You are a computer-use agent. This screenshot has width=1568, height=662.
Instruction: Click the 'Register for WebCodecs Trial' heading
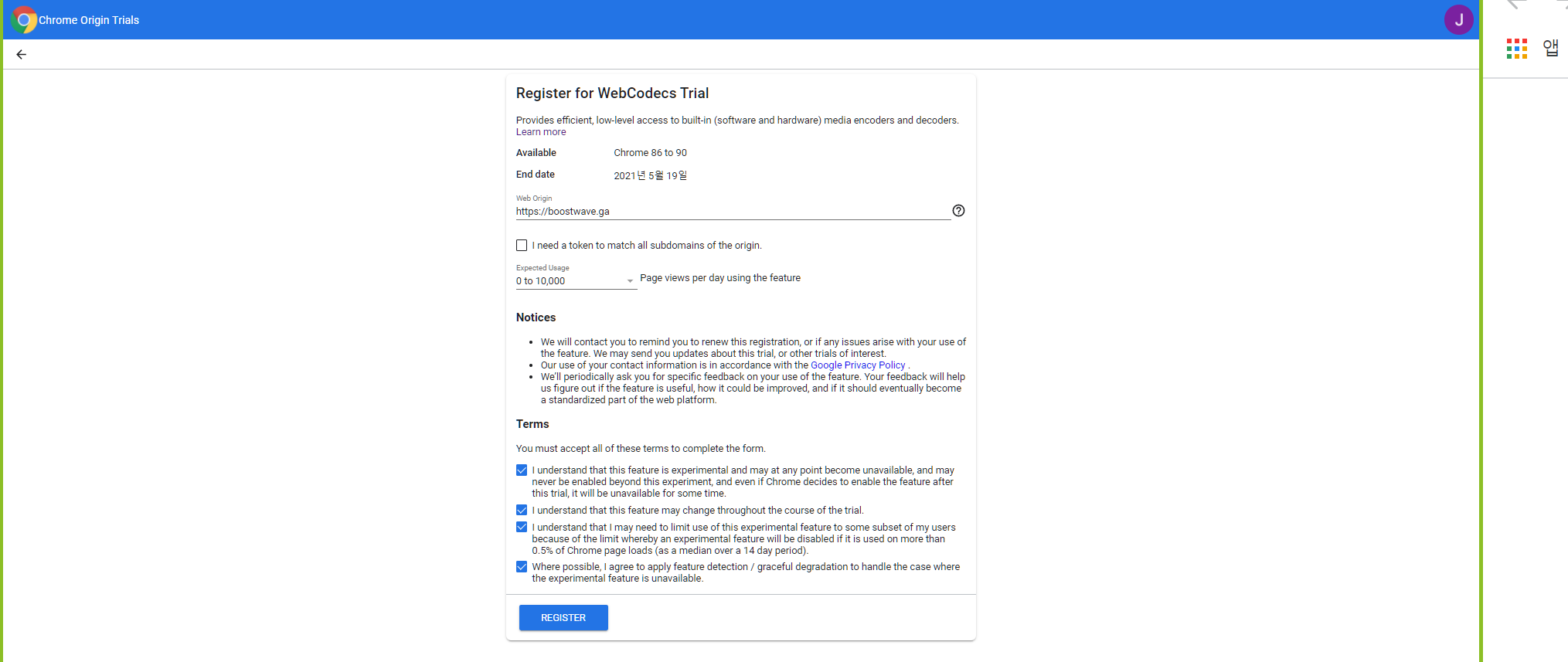pyautogui.click(x=612, y=93)
